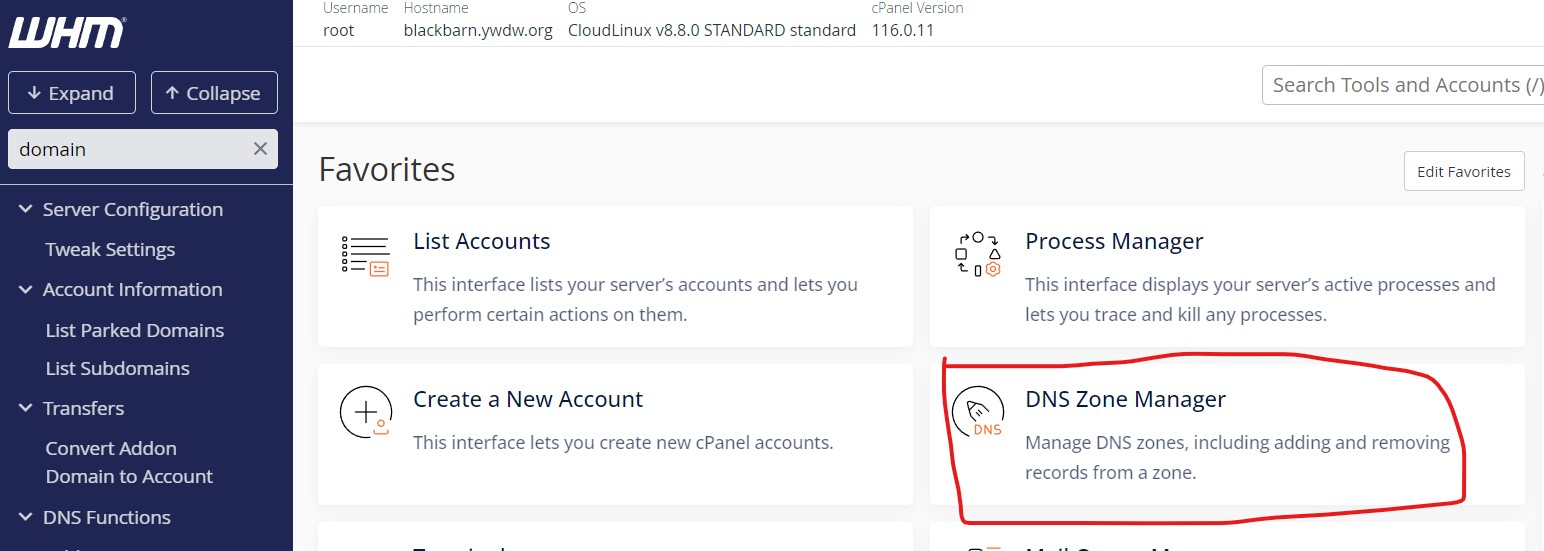
Task: Click the List Accounts card icon
Action: [365, 256]
